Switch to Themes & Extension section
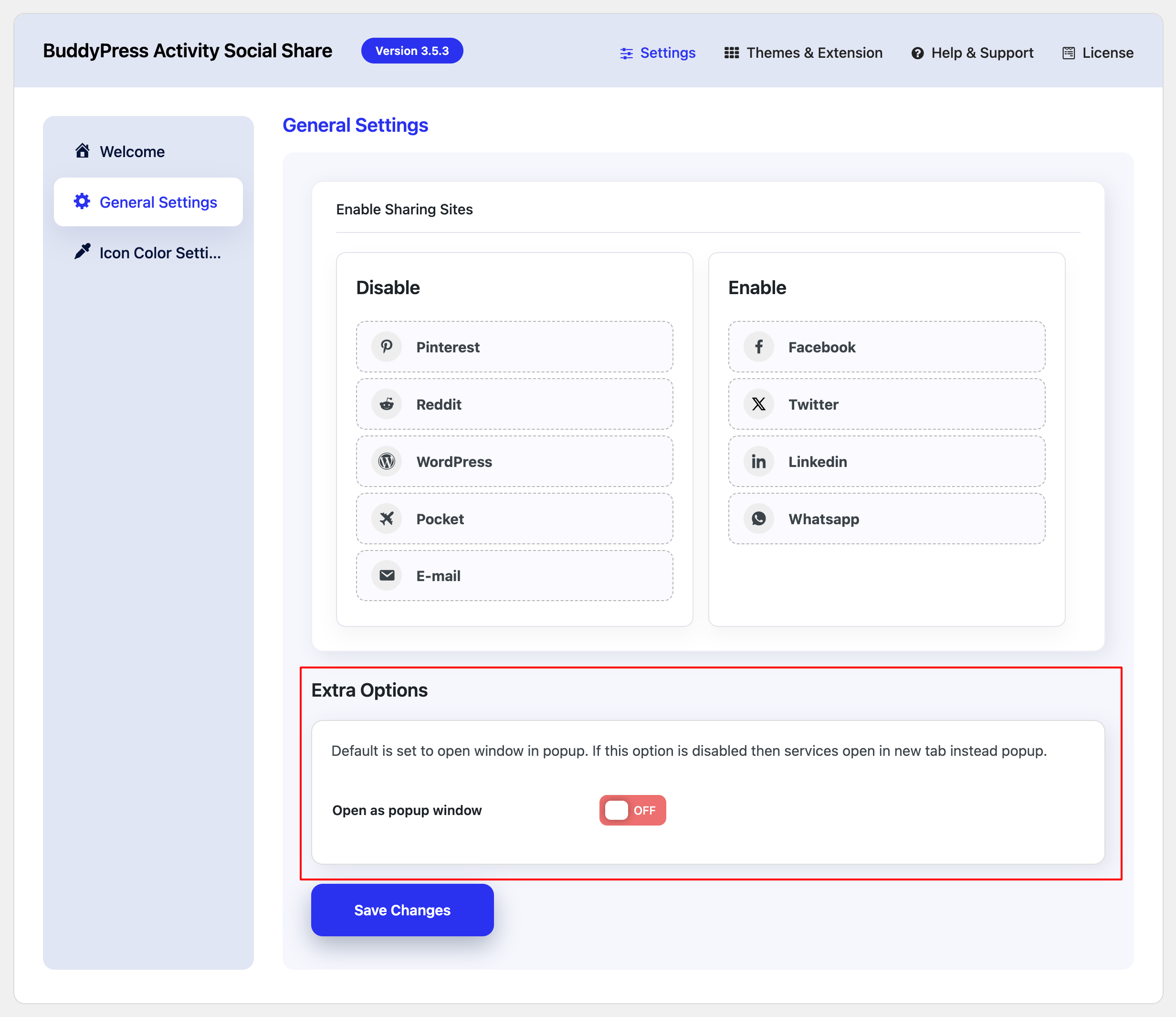This screenshot has width=1176, height=1017. pyautogui.click(x=803, y=52)
